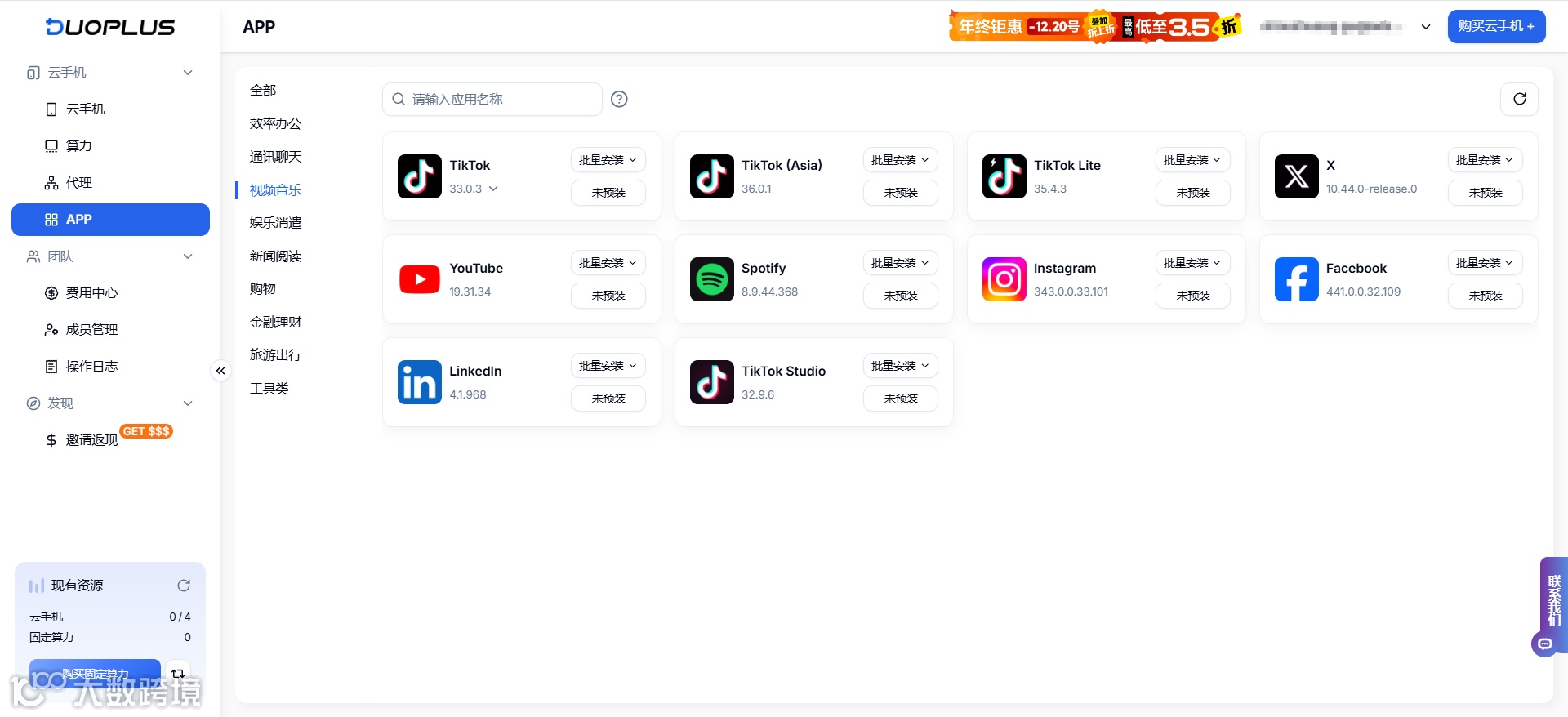Open the 通讯聊天 category
The height and width of the screenshot is (717, 1568).
(x=275, y=157)
